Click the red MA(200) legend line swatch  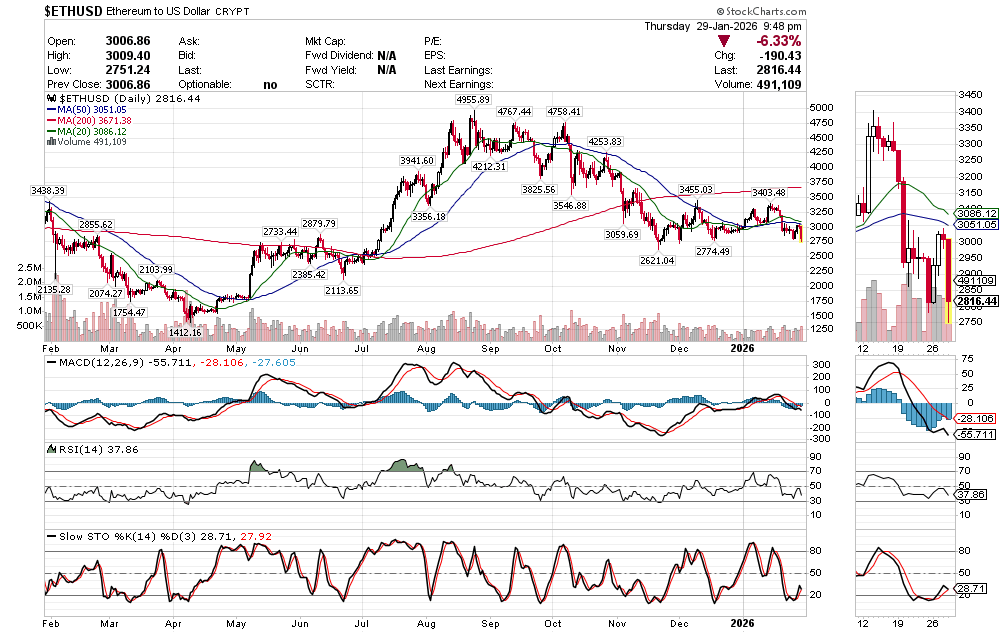[52, 121]
